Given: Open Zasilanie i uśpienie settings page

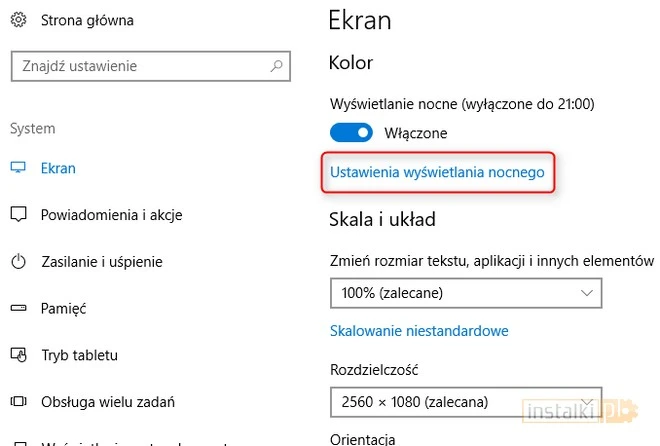Looking at the screenshot, I should pyautogui.click(x=101, y=262).
